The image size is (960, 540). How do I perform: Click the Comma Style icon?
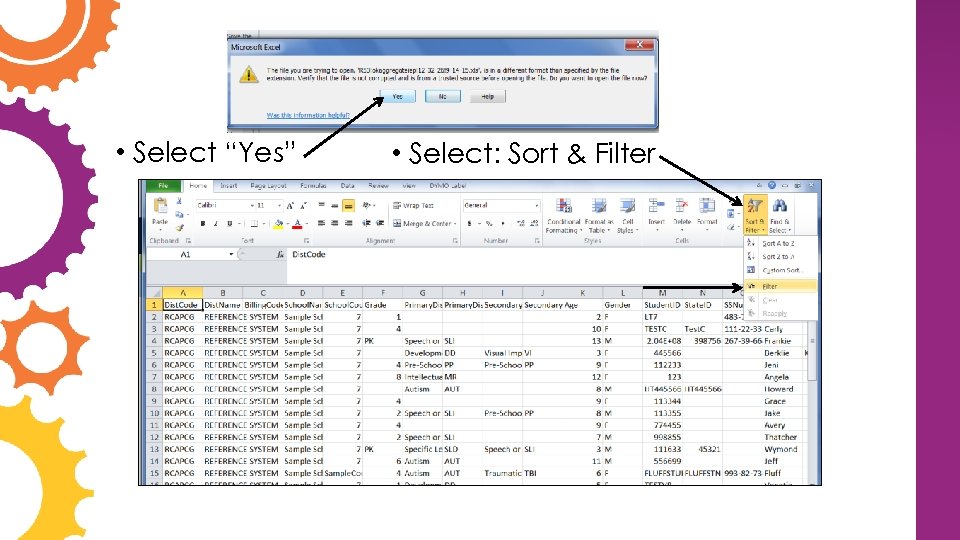click(503, 224)
